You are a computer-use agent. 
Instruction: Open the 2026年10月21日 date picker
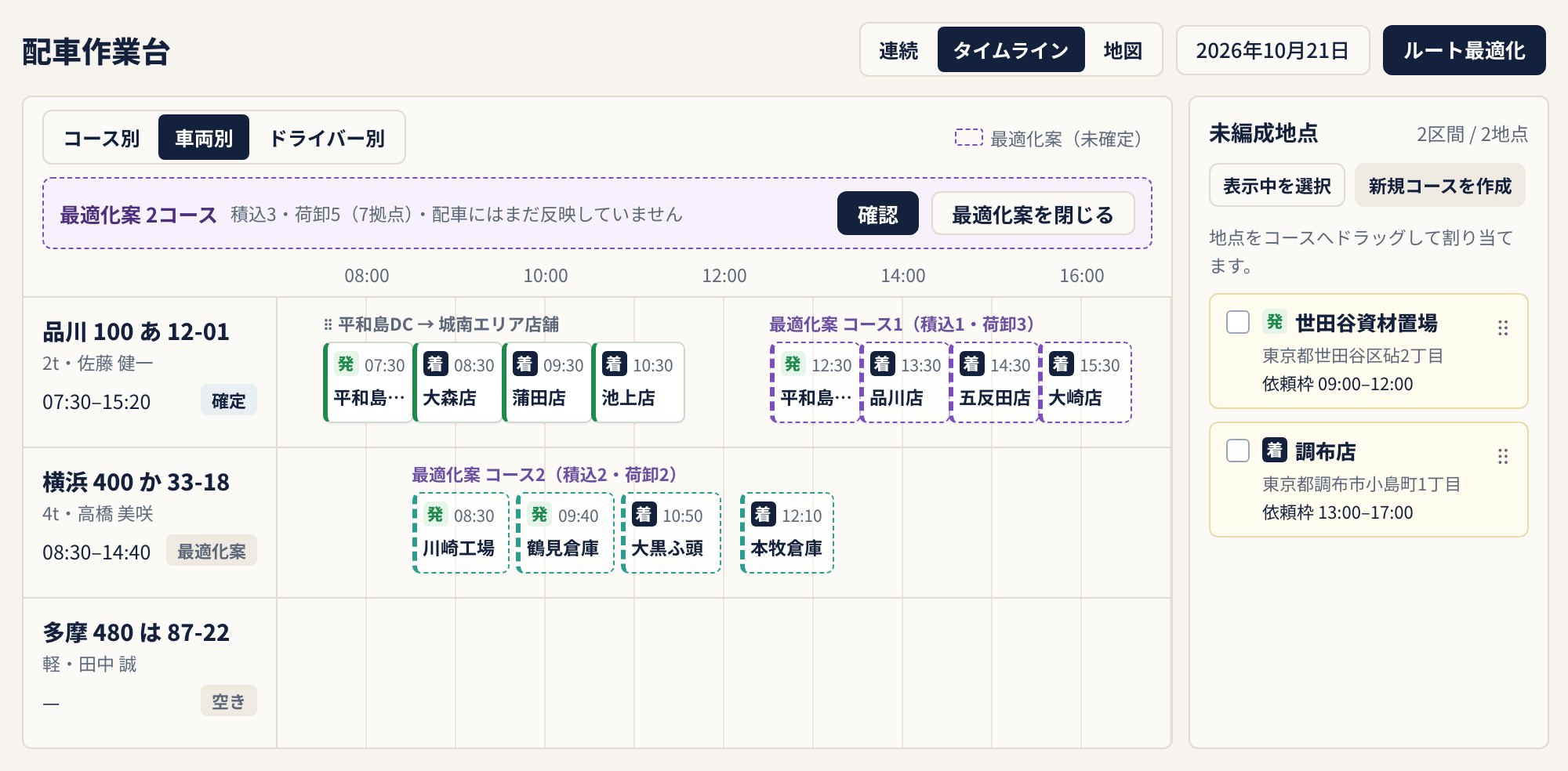click(1272, 50)
